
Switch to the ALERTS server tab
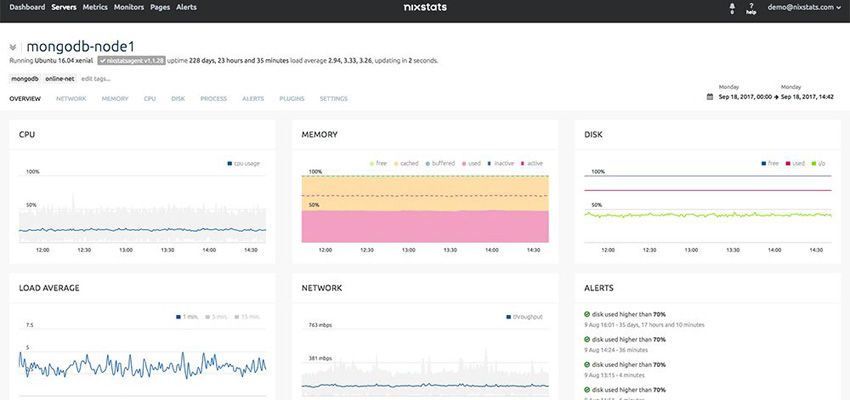point(253,99)
